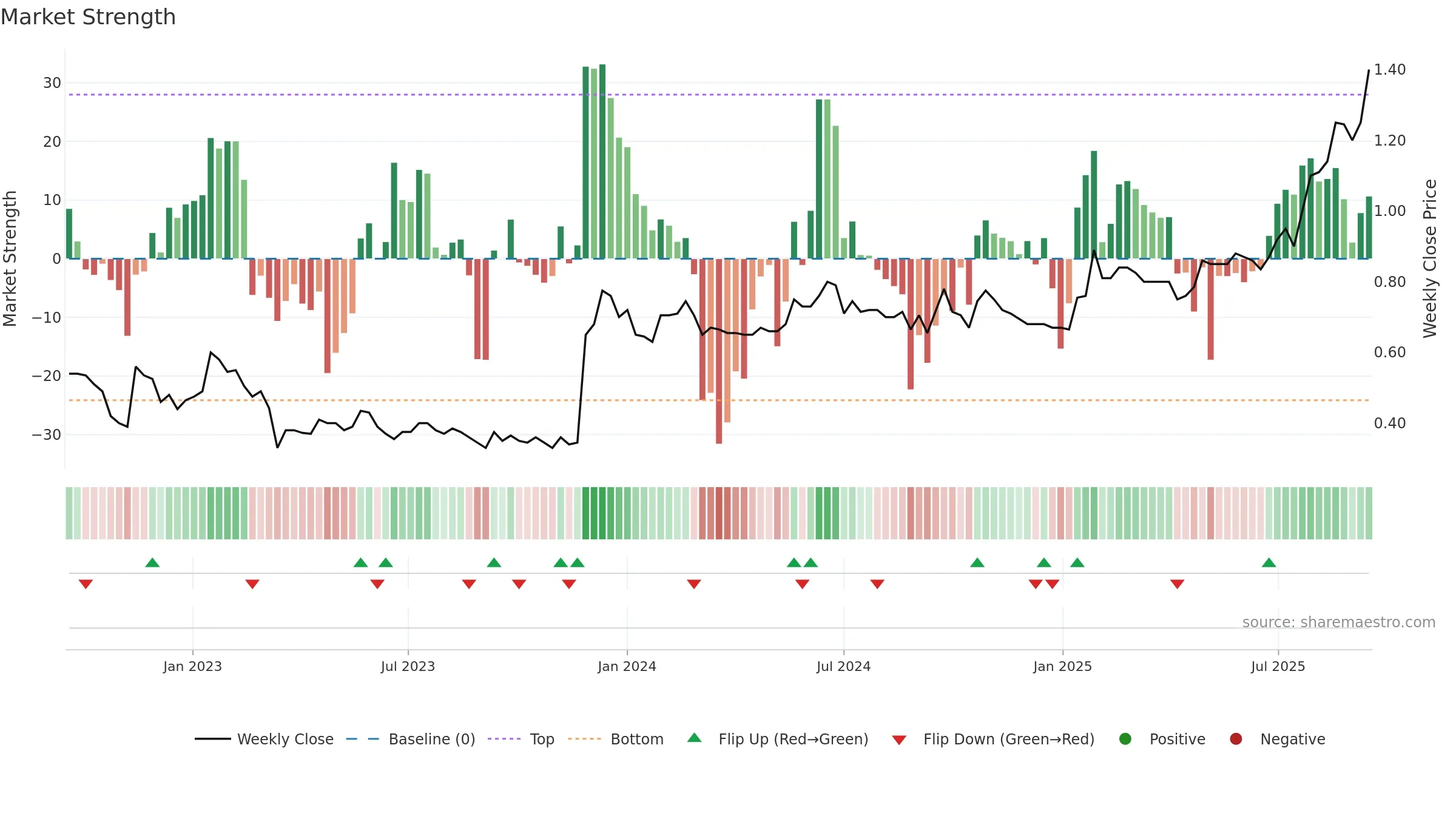
Task: Click the first flip-up marker before Jan 2023
Action: point(152,562)
